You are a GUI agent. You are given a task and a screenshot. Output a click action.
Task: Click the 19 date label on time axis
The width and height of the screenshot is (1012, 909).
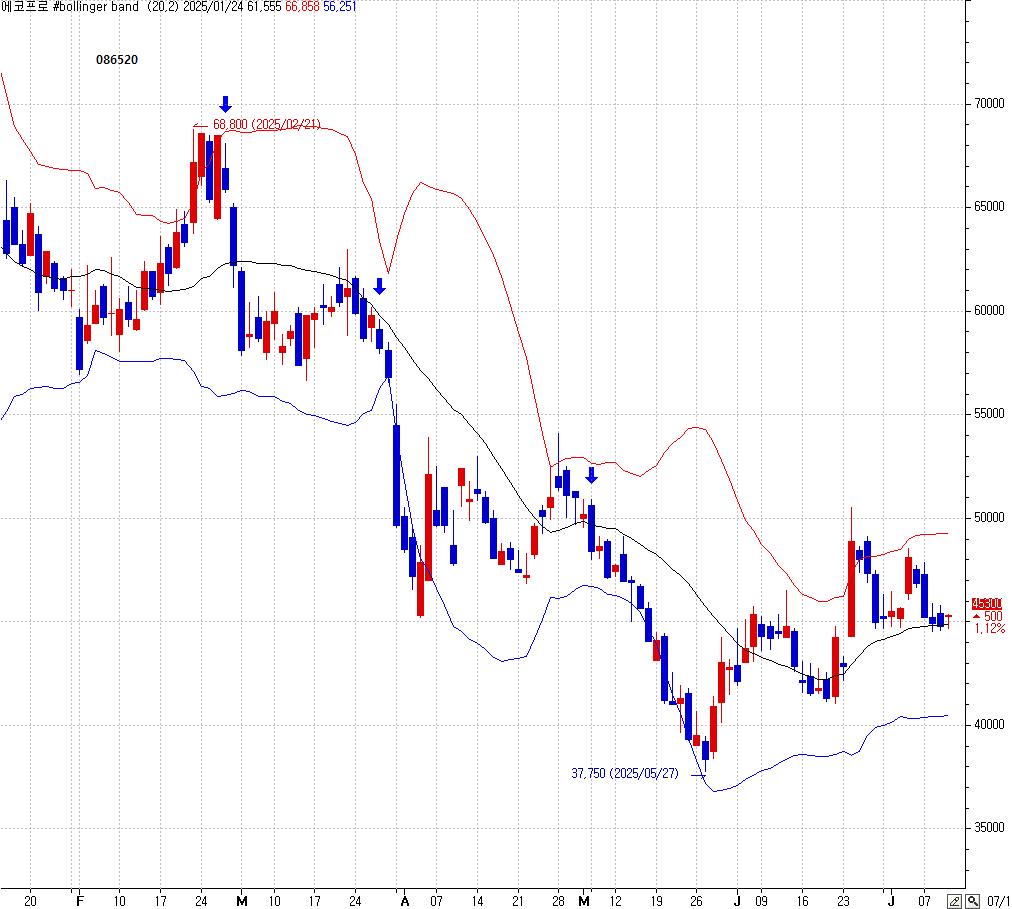[x=656, y=901]
